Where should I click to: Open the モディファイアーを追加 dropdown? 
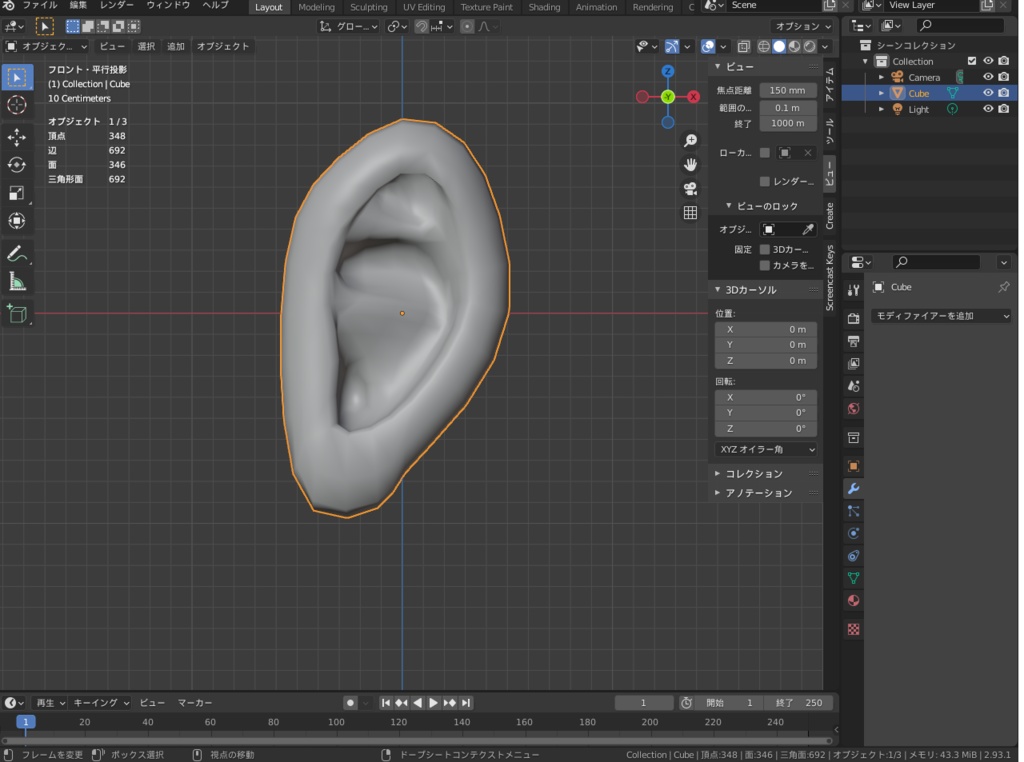(941, 316)
